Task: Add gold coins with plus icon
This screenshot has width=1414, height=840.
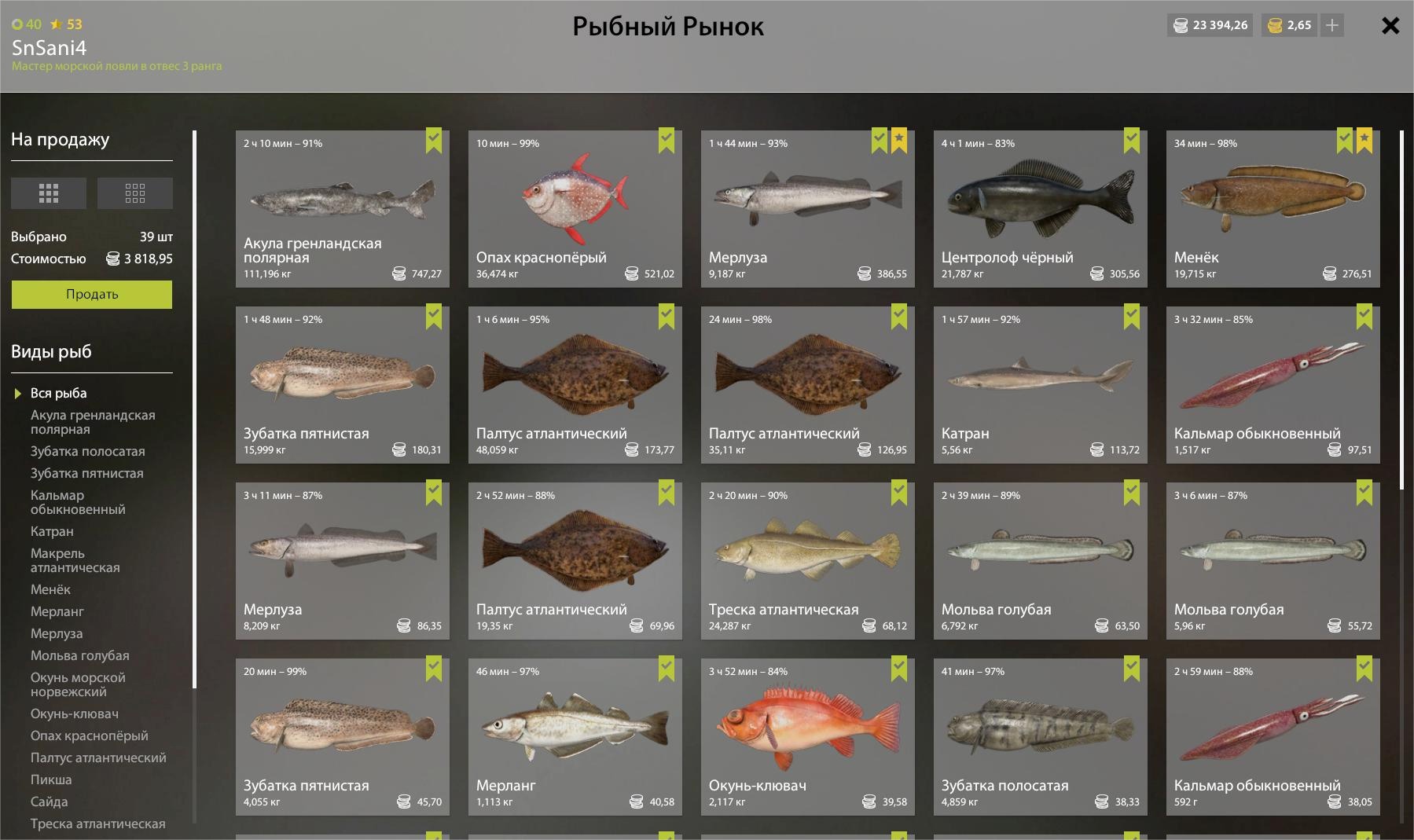Action: pyautogui.click(x=1331, y=25)
